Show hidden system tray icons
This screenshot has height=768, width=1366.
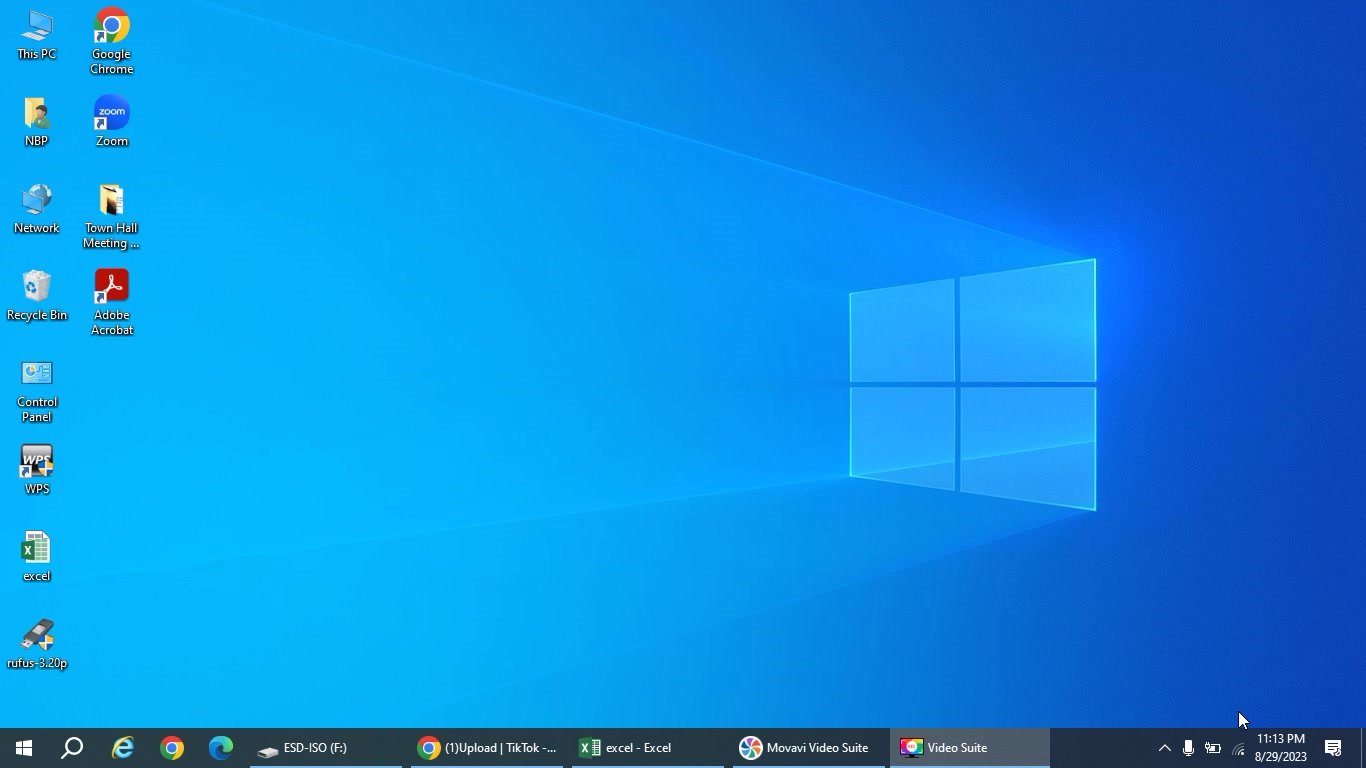click(1164, 748)
